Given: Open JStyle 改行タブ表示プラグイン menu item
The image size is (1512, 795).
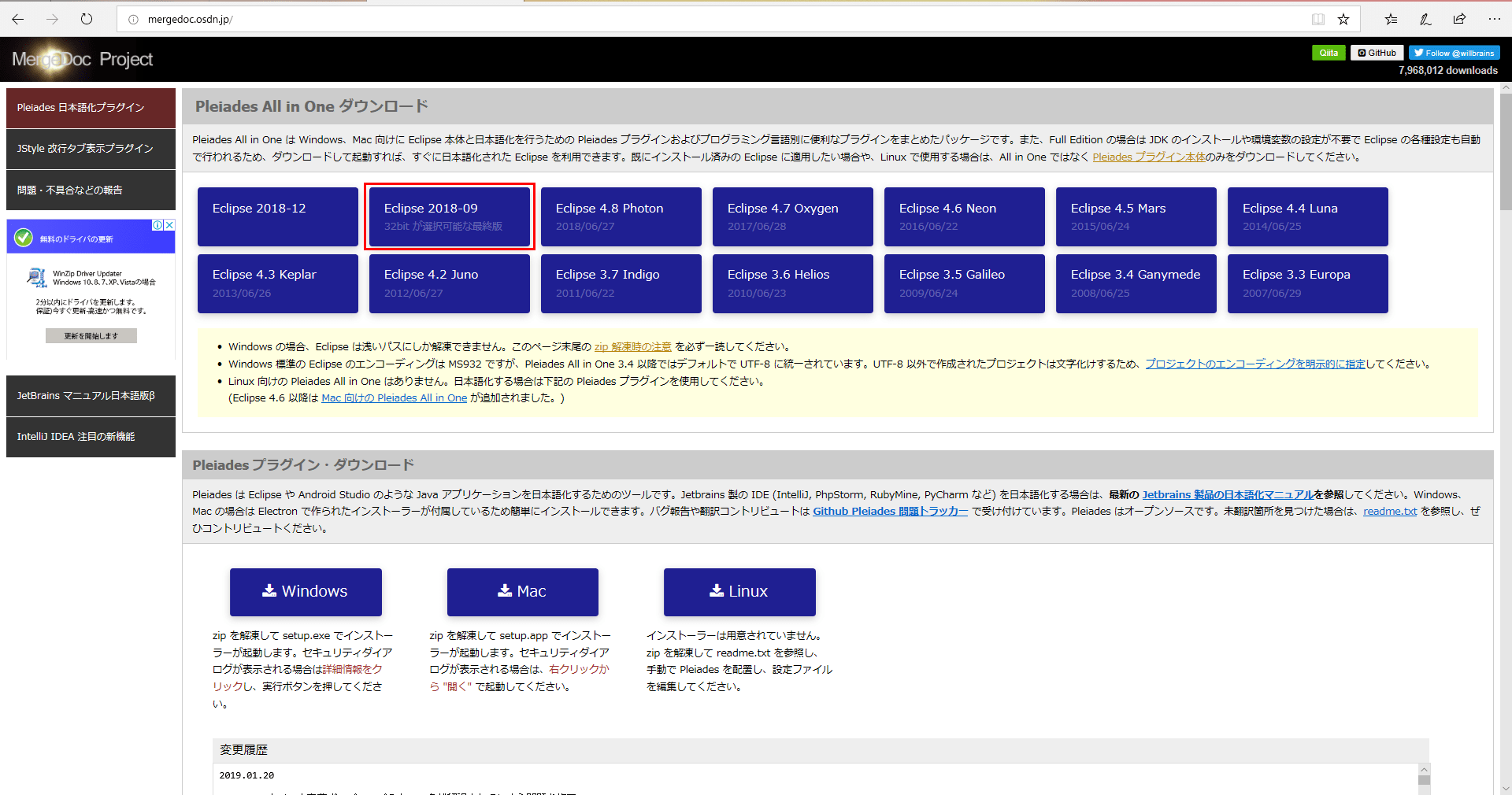Looking at the screenshot, I should 91,149.
